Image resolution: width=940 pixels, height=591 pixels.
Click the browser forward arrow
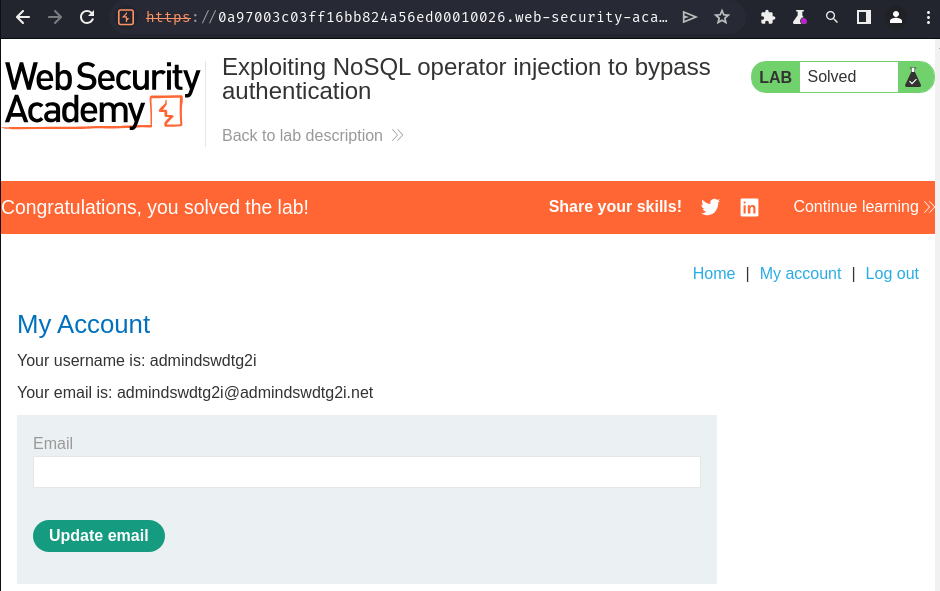(55, 17)
